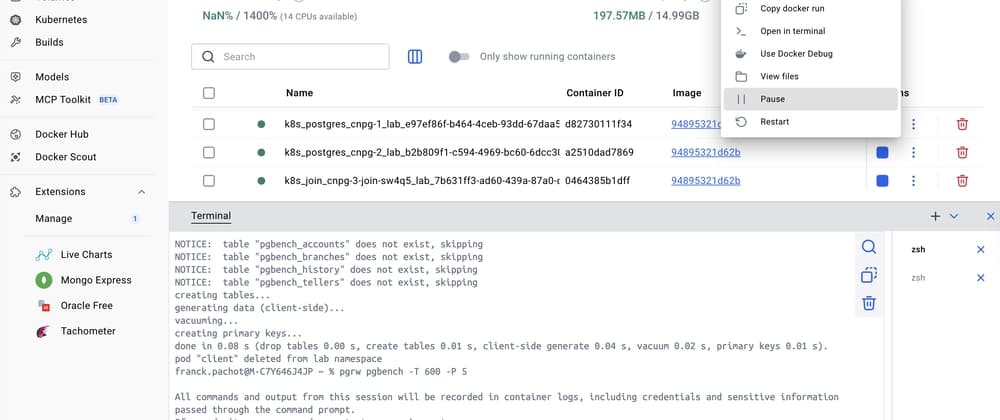1000x420 pixels.
Task: Collapse the Extensions section chevron
Action: click(x=142, y=192)
